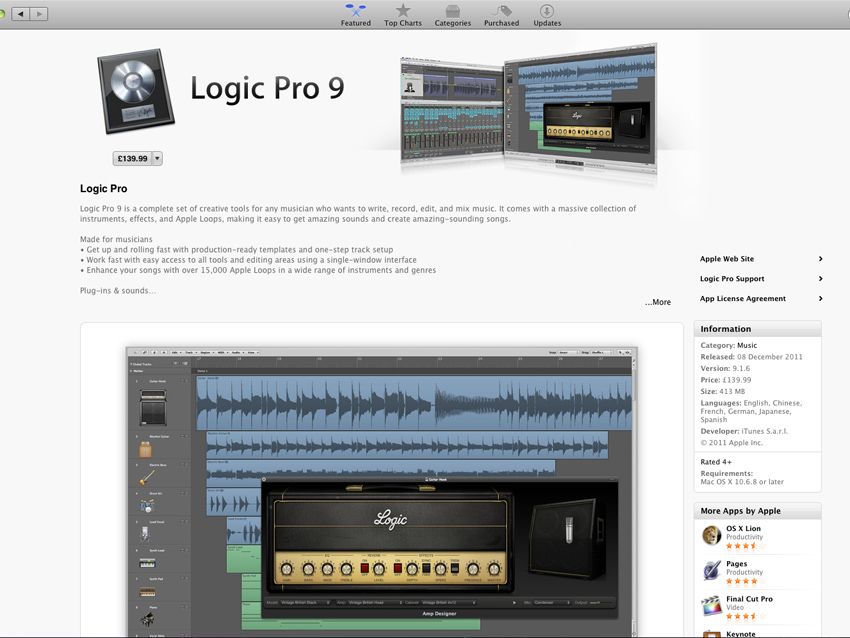Click the Pages star rating
This screenshot has width=850, height=638.
click(745, 581)
